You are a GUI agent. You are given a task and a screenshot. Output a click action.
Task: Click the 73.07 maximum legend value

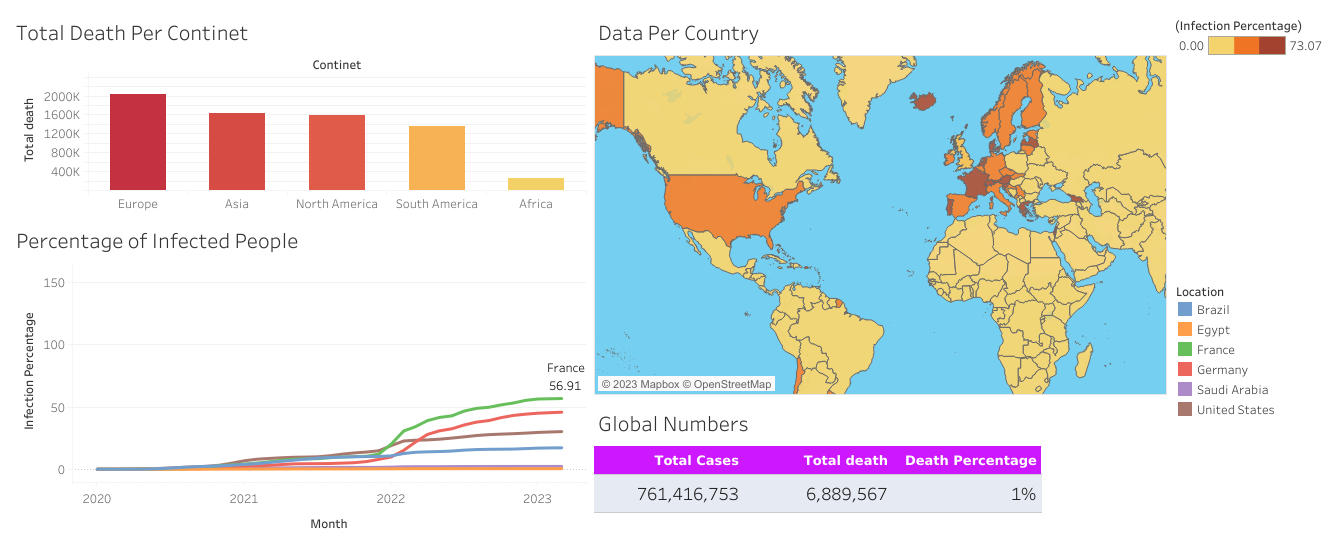[1306, 46]
